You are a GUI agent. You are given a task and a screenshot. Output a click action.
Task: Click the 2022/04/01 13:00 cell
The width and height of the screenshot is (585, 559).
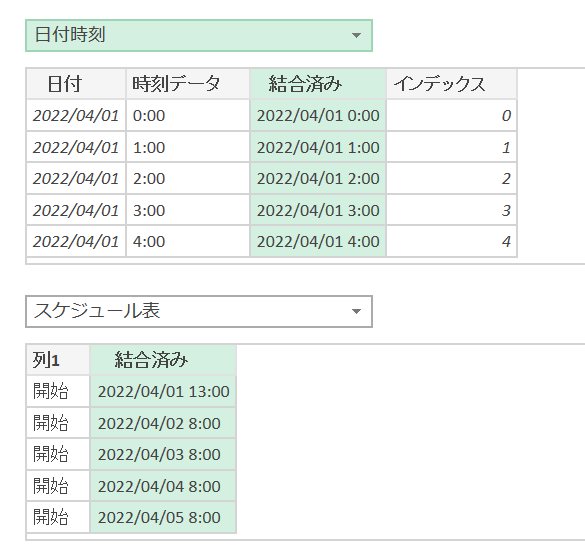163,391
